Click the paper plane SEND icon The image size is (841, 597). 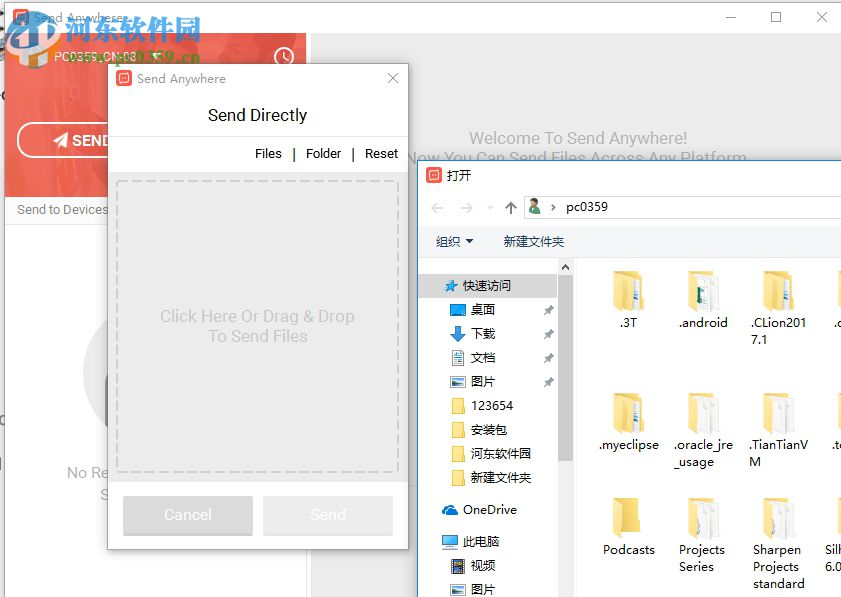[x=60, y=140]
